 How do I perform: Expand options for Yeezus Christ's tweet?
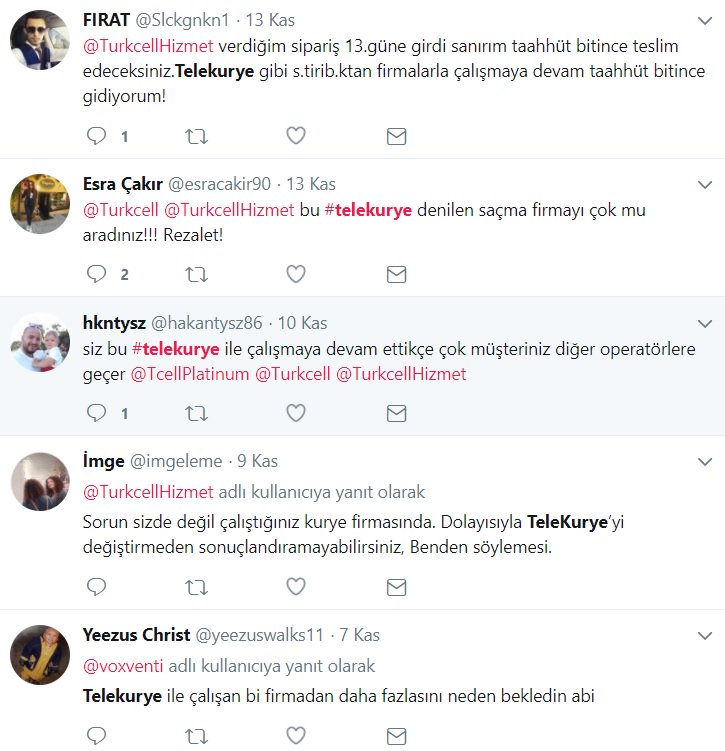[705, 636]
